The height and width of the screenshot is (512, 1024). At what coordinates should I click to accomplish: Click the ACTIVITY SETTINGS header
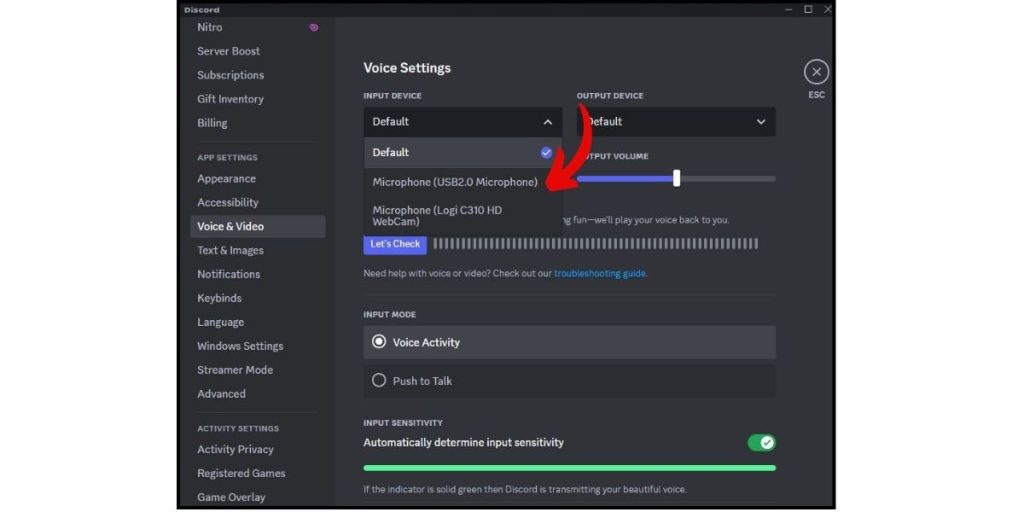point(238,428)
